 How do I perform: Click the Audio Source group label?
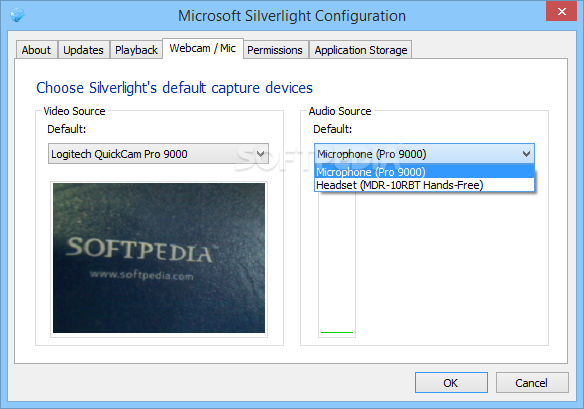point(340,111)
